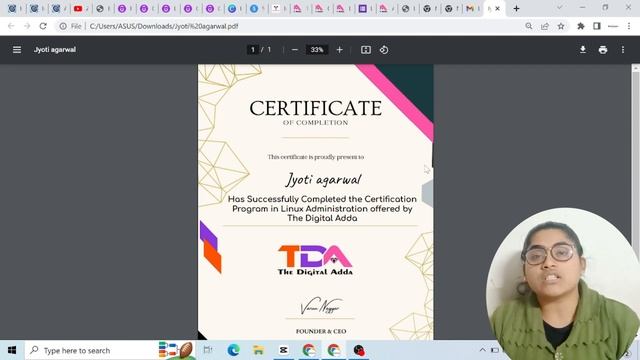
Task: Close the active PDF tab
Action: 498,8
